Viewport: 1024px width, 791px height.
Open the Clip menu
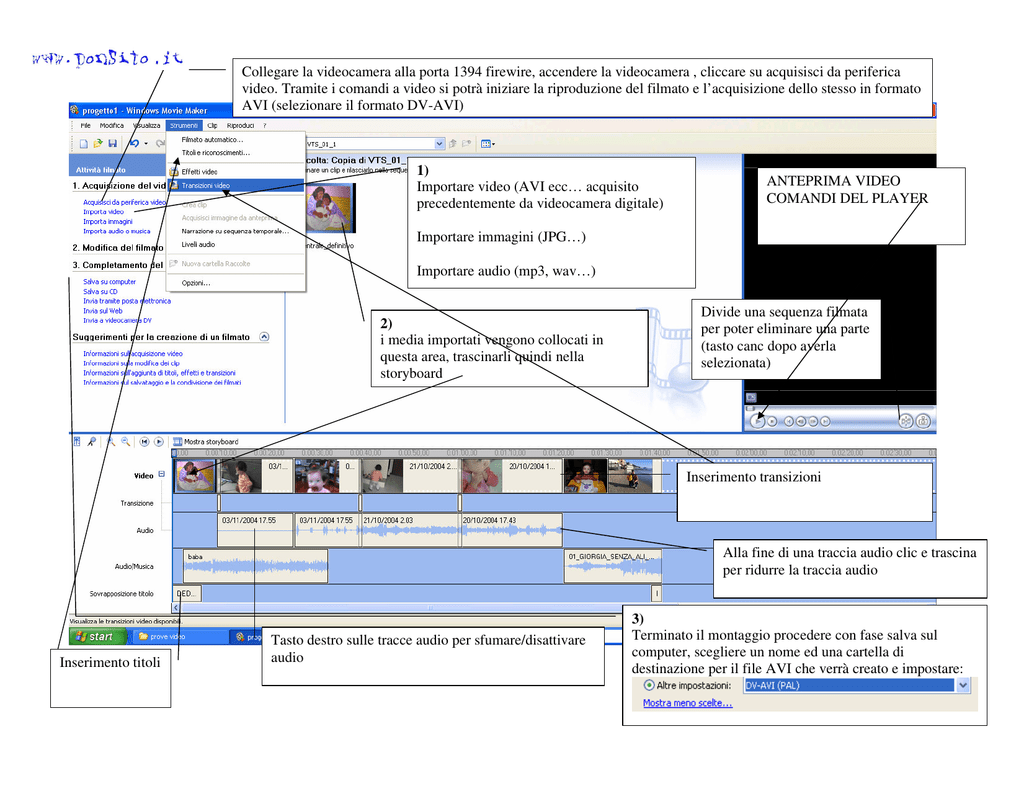click(212, 125)
